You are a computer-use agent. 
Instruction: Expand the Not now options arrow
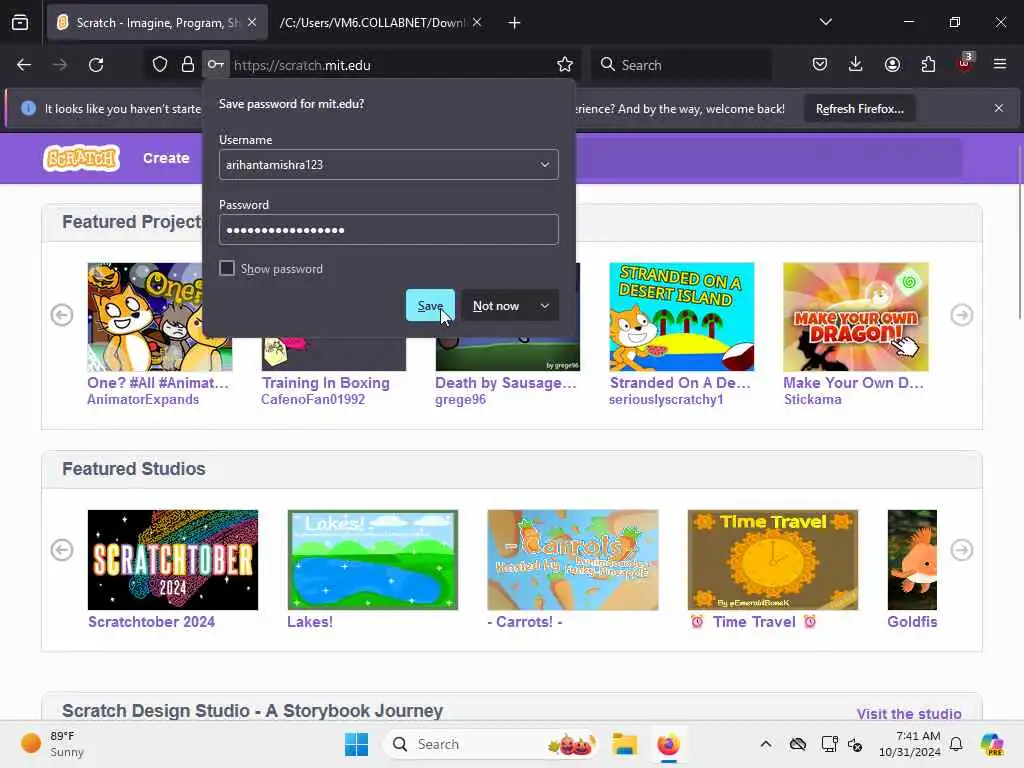tap(545, 306)
